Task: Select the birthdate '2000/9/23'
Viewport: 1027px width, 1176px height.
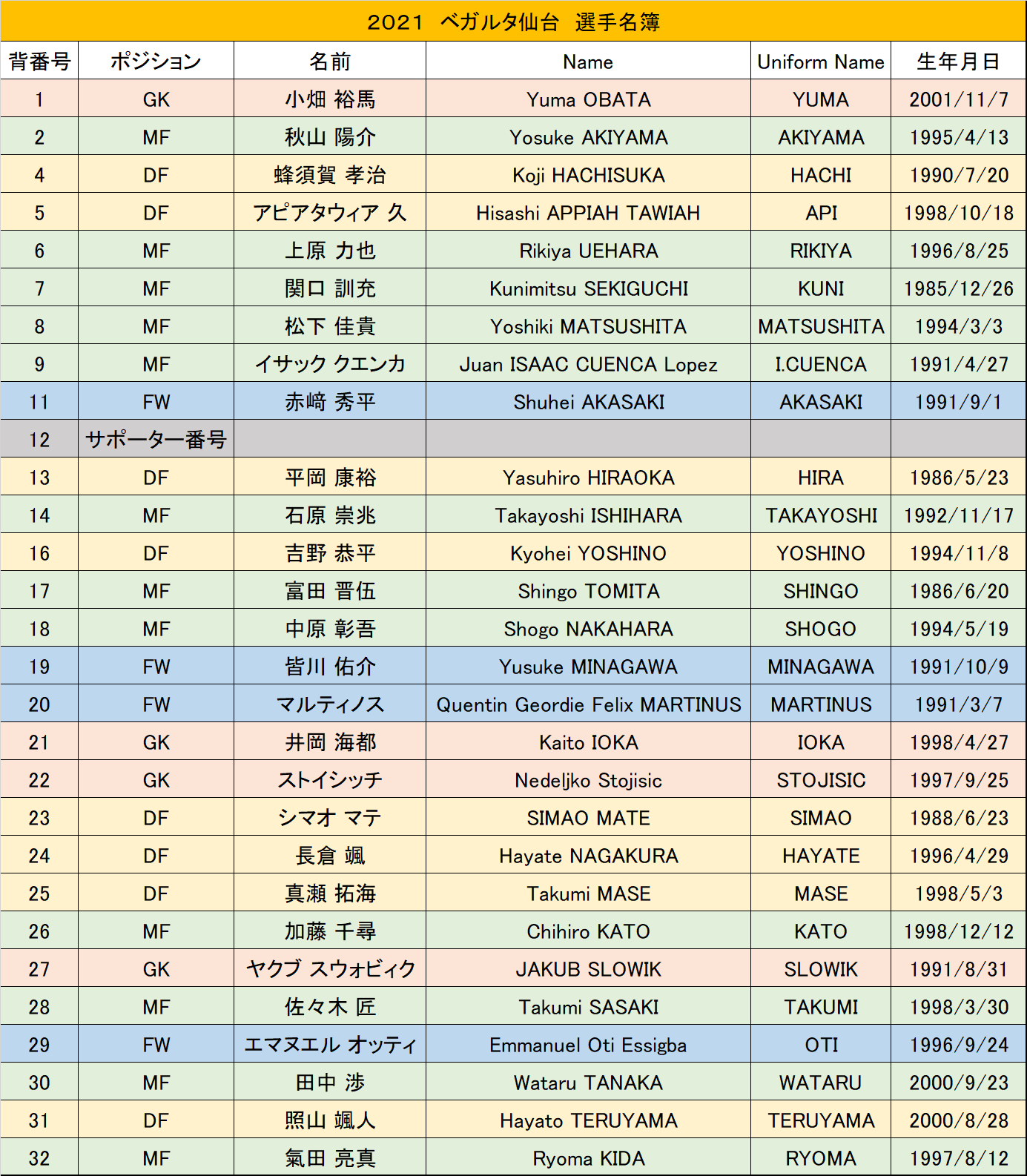Action: point(959,1082)
